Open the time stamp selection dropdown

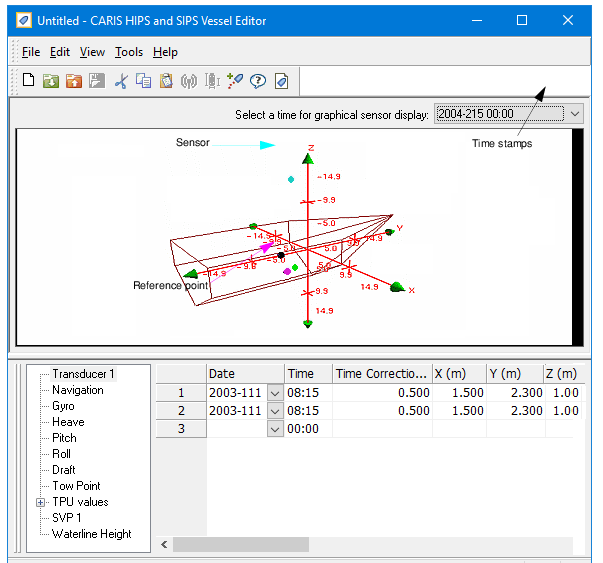coord(575,114)
